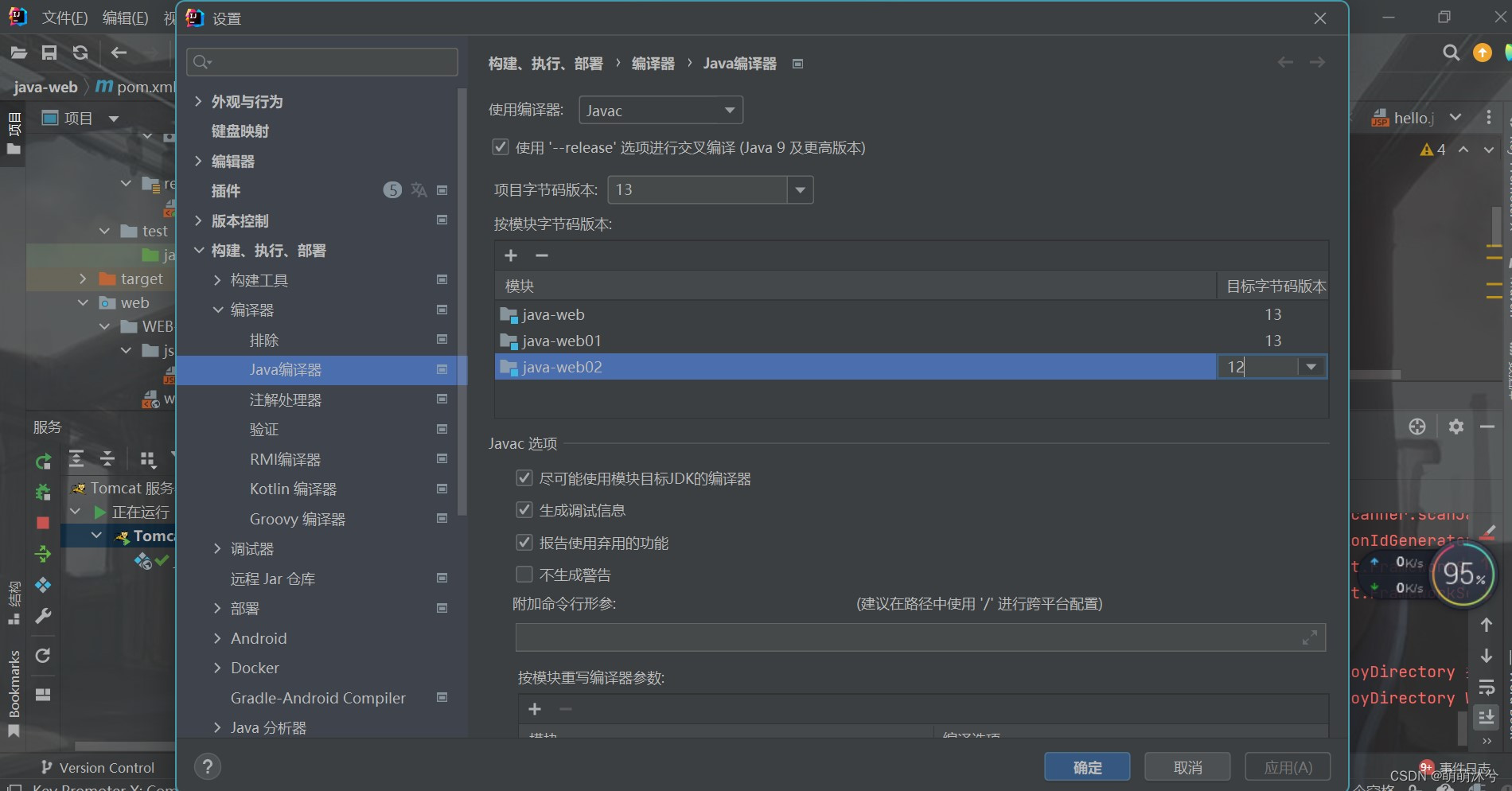Uncheck the '--release' cross-compile option
This screenshot has height=791, width=1512.
[x=501, y=146]
